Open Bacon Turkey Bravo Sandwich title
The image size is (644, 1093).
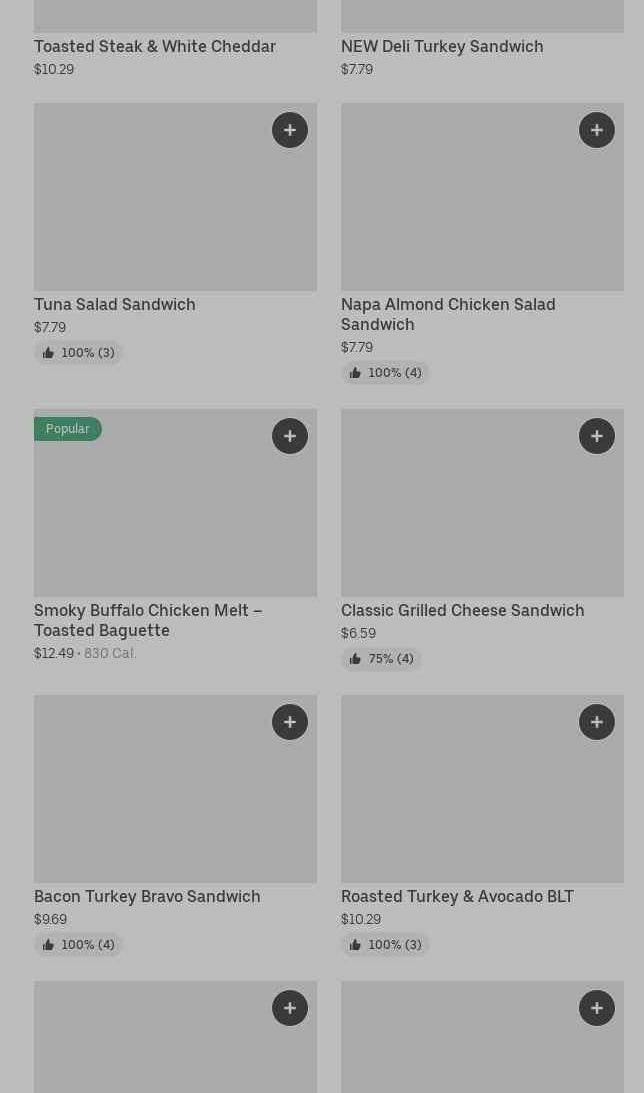pyautogui.click(x=147, y=896)
